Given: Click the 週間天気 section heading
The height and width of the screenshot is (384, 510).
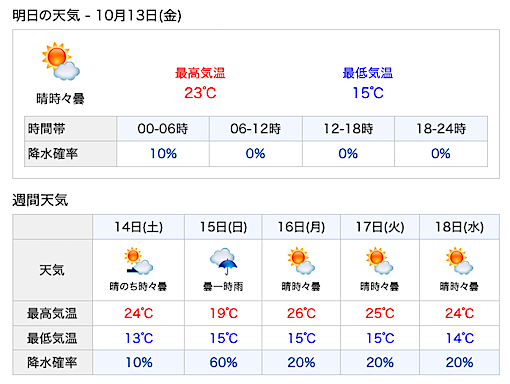Looking at the screenshot, I should (40, 200).
